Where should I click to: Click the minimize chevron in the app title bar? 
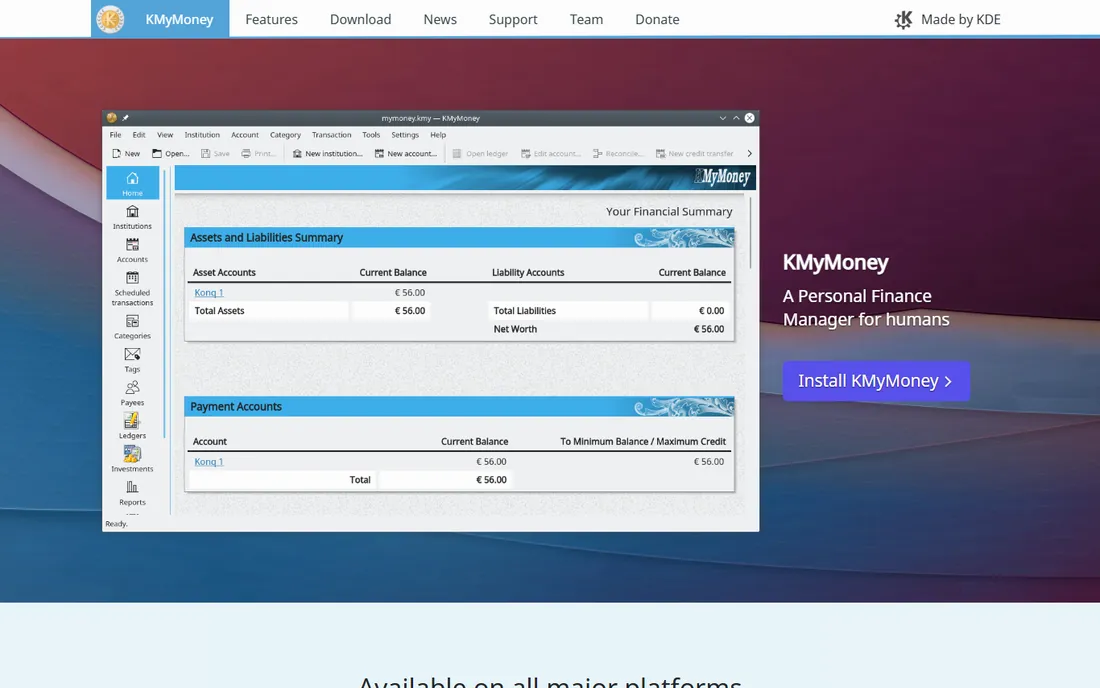click(x=723, y=118)
